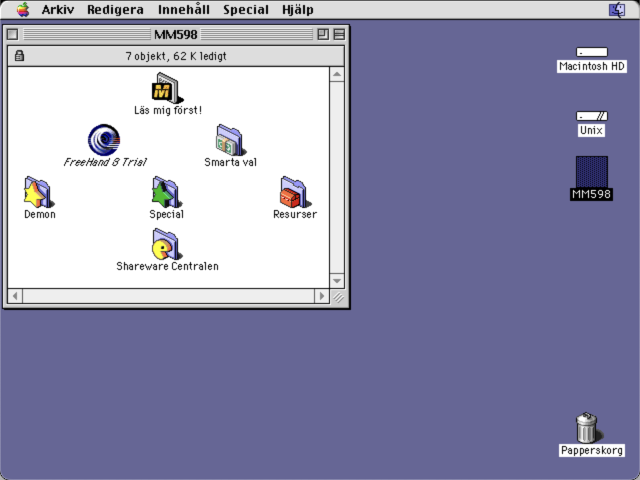
Task: Click the "Shareware Centralen" label
Action: [x=167, y=266]
